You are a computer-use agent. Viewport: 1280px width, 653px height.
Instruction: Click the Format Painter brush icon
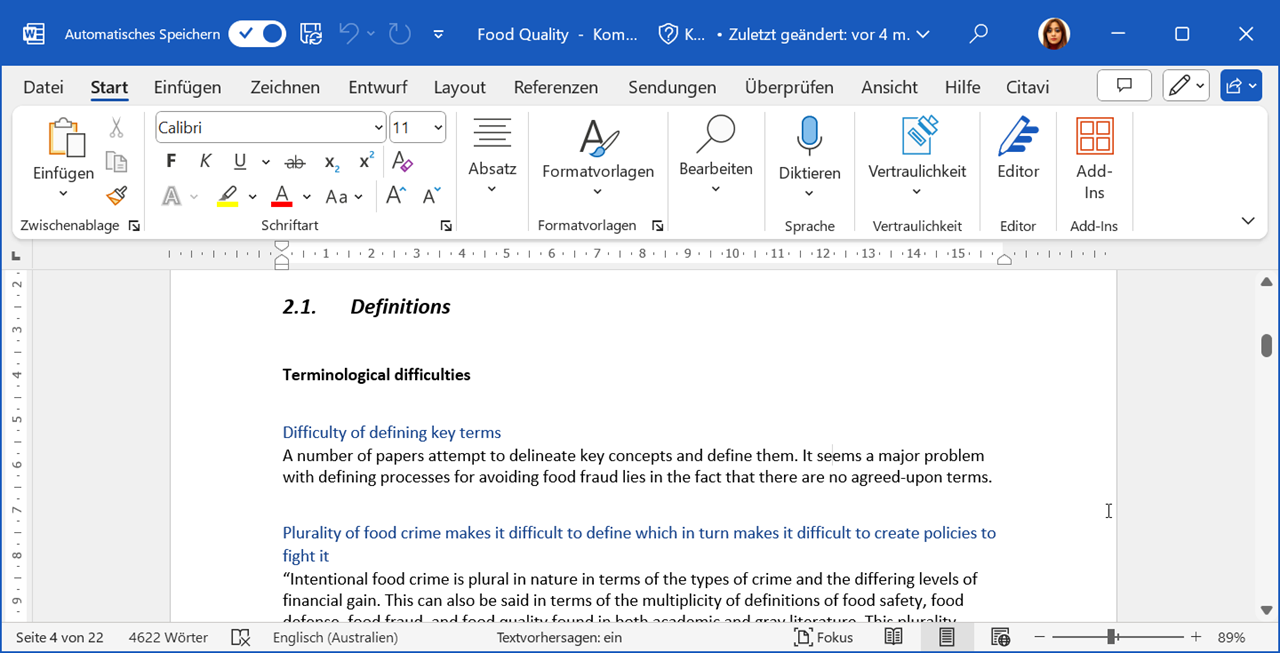click(x=116, y=195)
